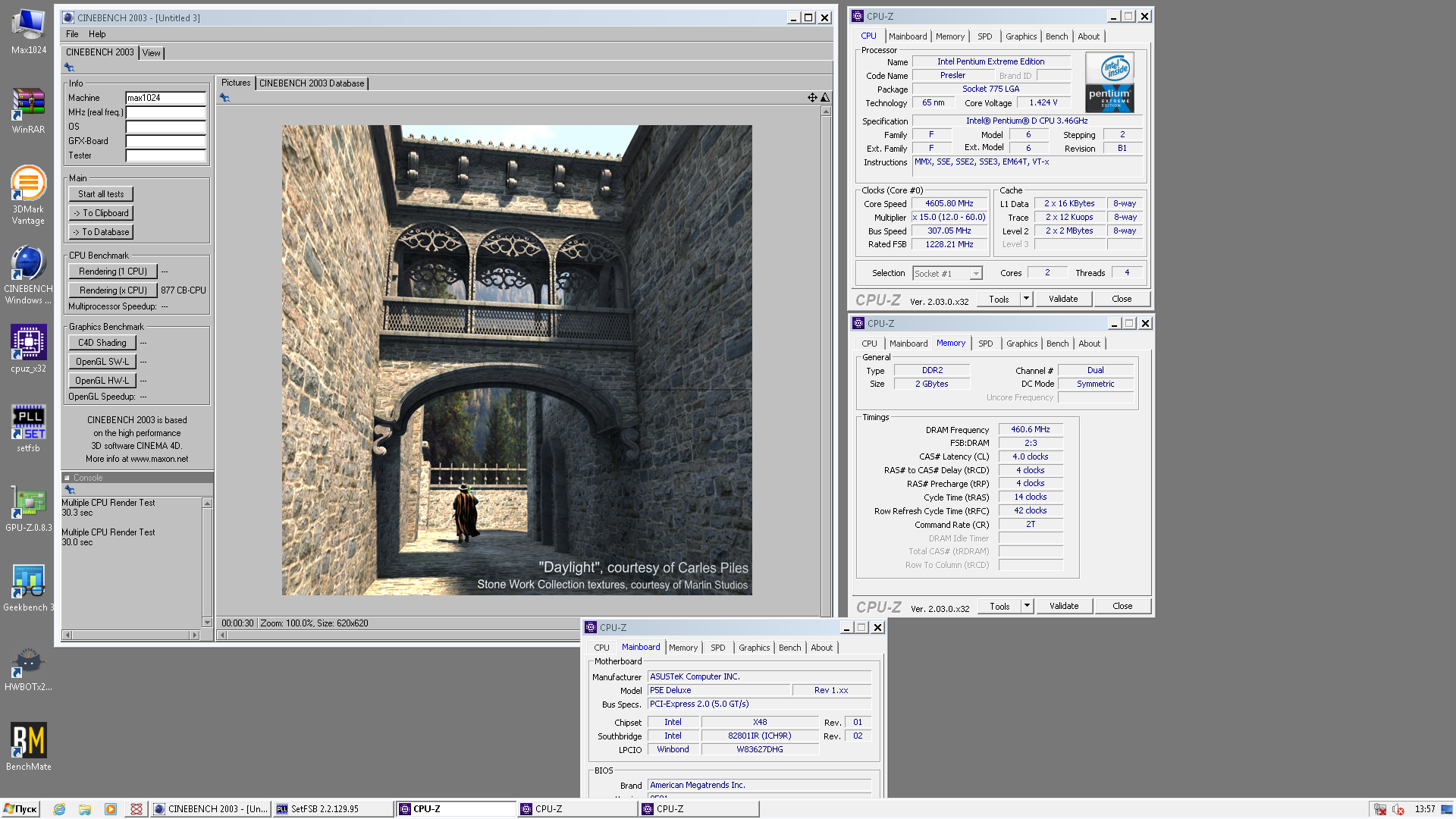Click the OS input field
Screen dimensions: 1456x819
tap(165, 127)
